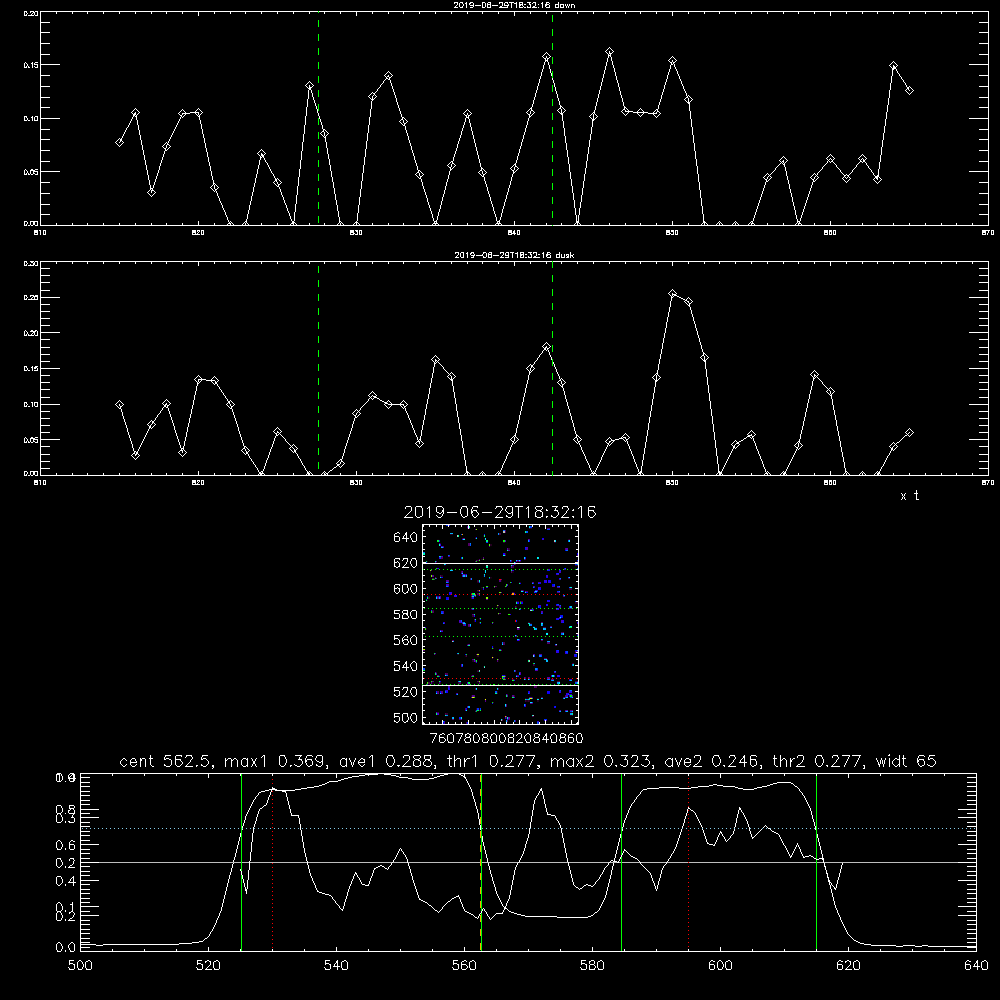Image resolution: width=1000 pixels, height=1000 pixels.
Task: Click the "870" x-axis label of dawn plot
Action: pos(988,233)
